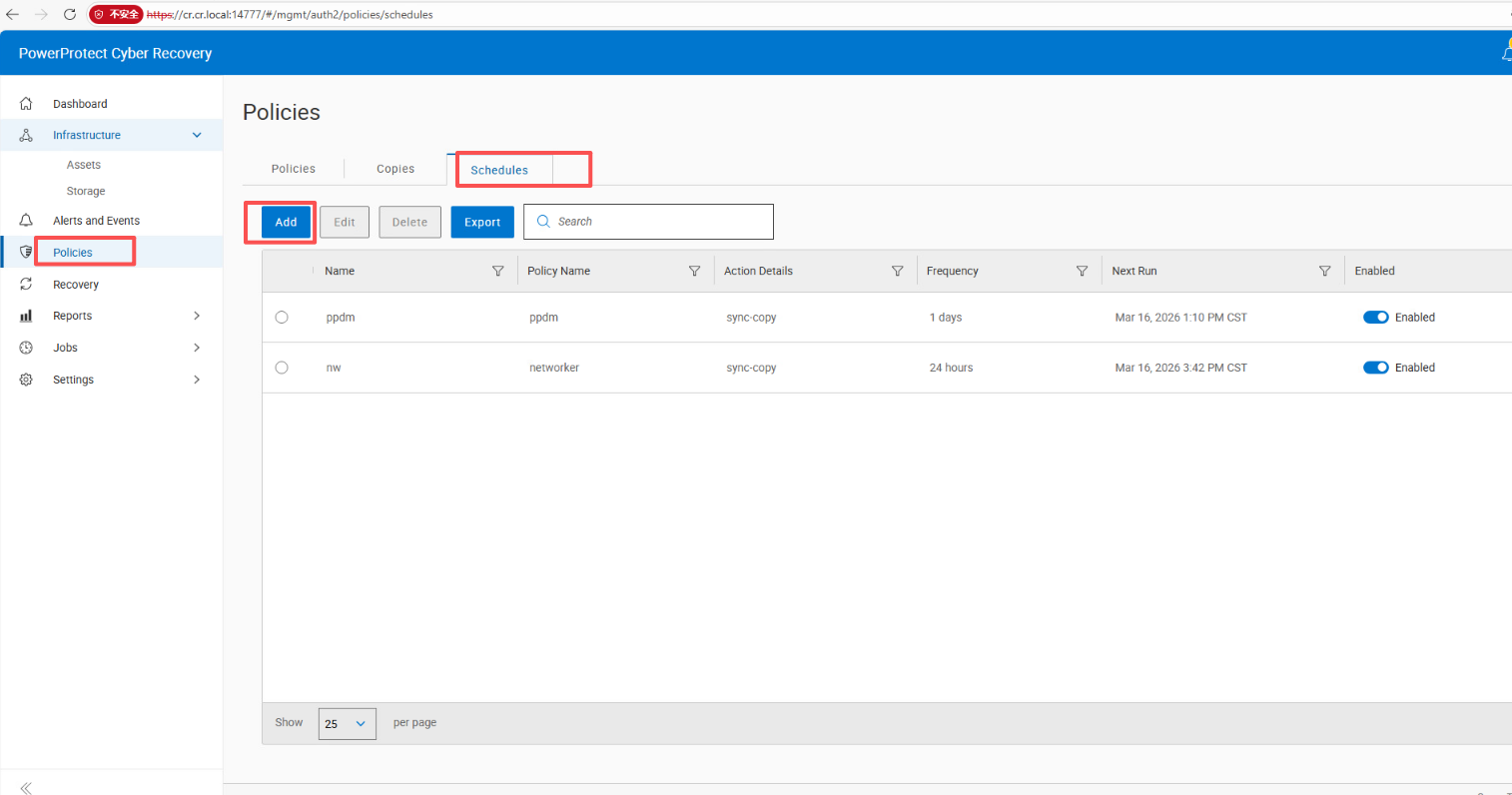Filter the Name column

(498, 271)
